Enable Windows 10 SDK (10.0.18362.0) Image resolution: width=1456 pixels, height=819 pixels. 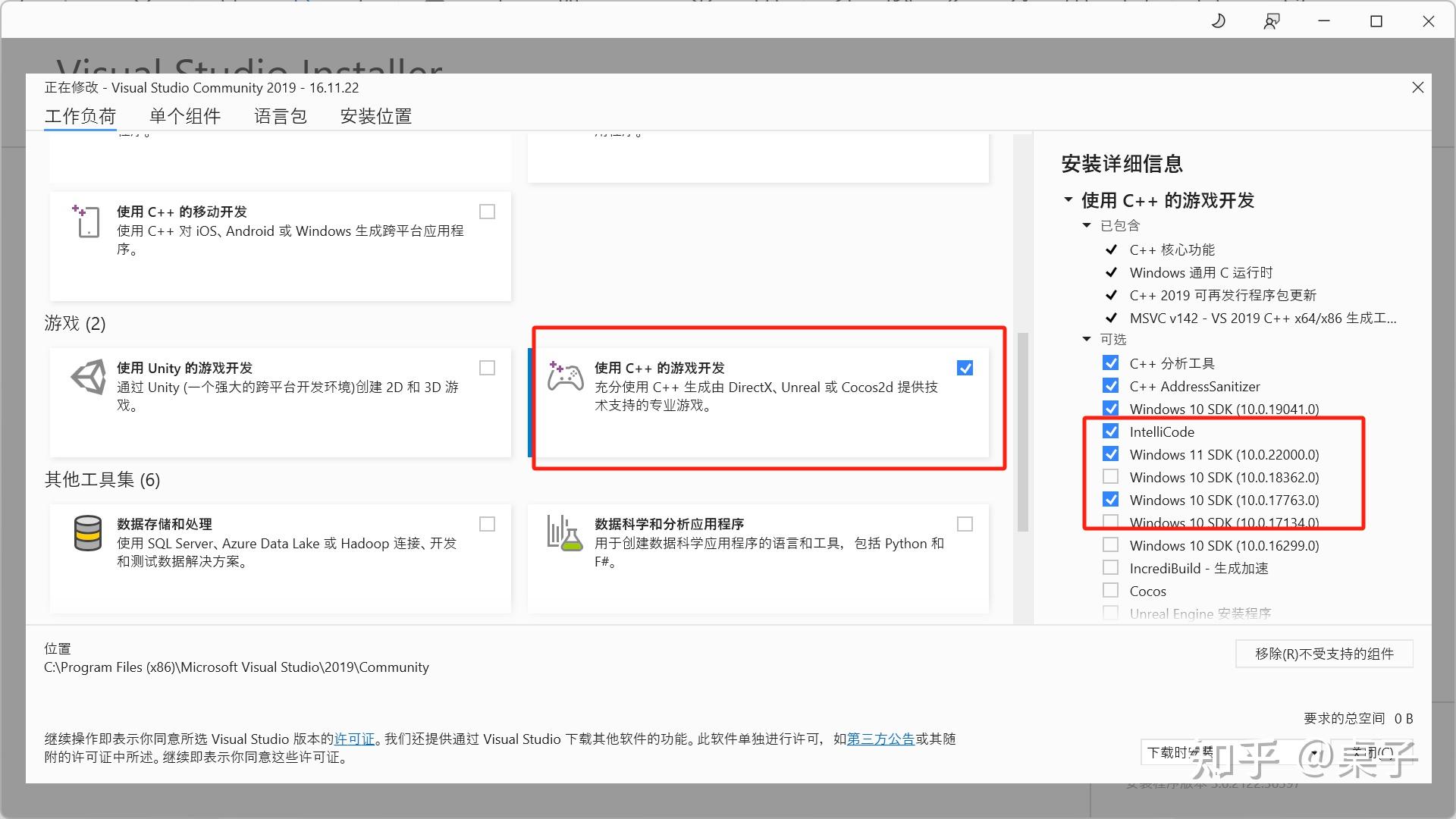point(1111,476)
